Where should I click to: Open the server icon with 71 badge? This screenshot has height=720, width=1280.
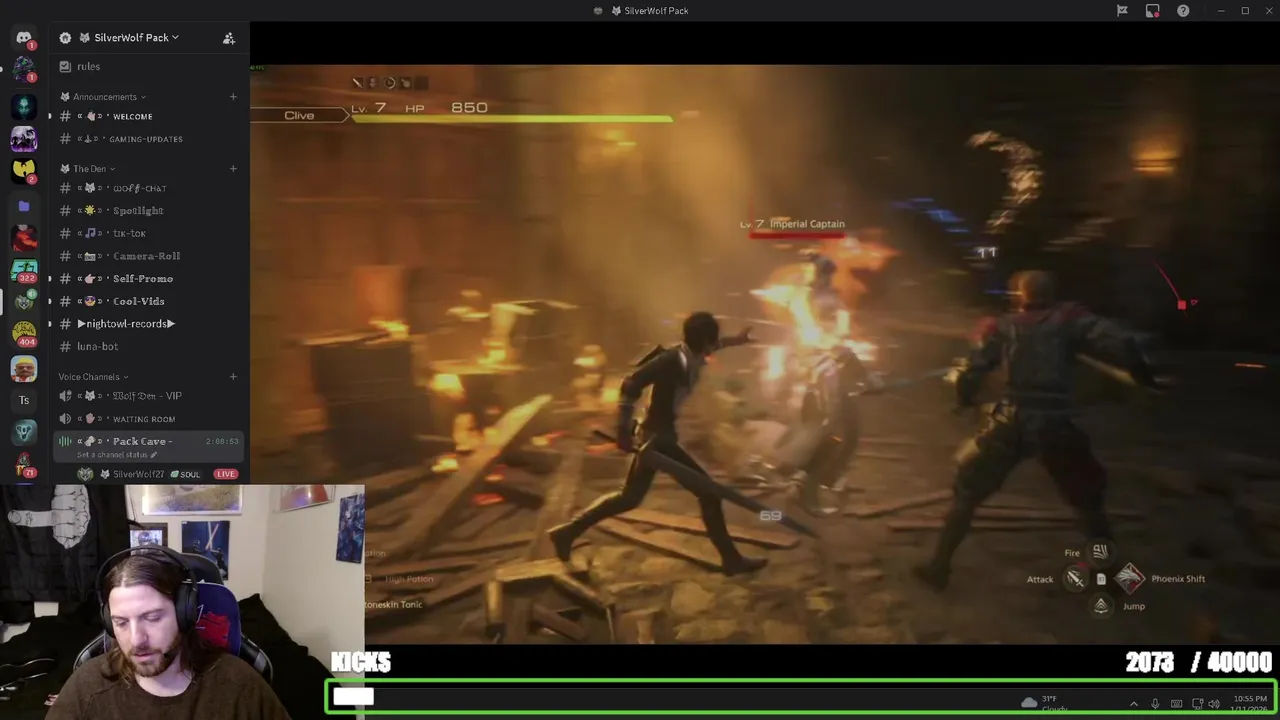pos(24,465)
